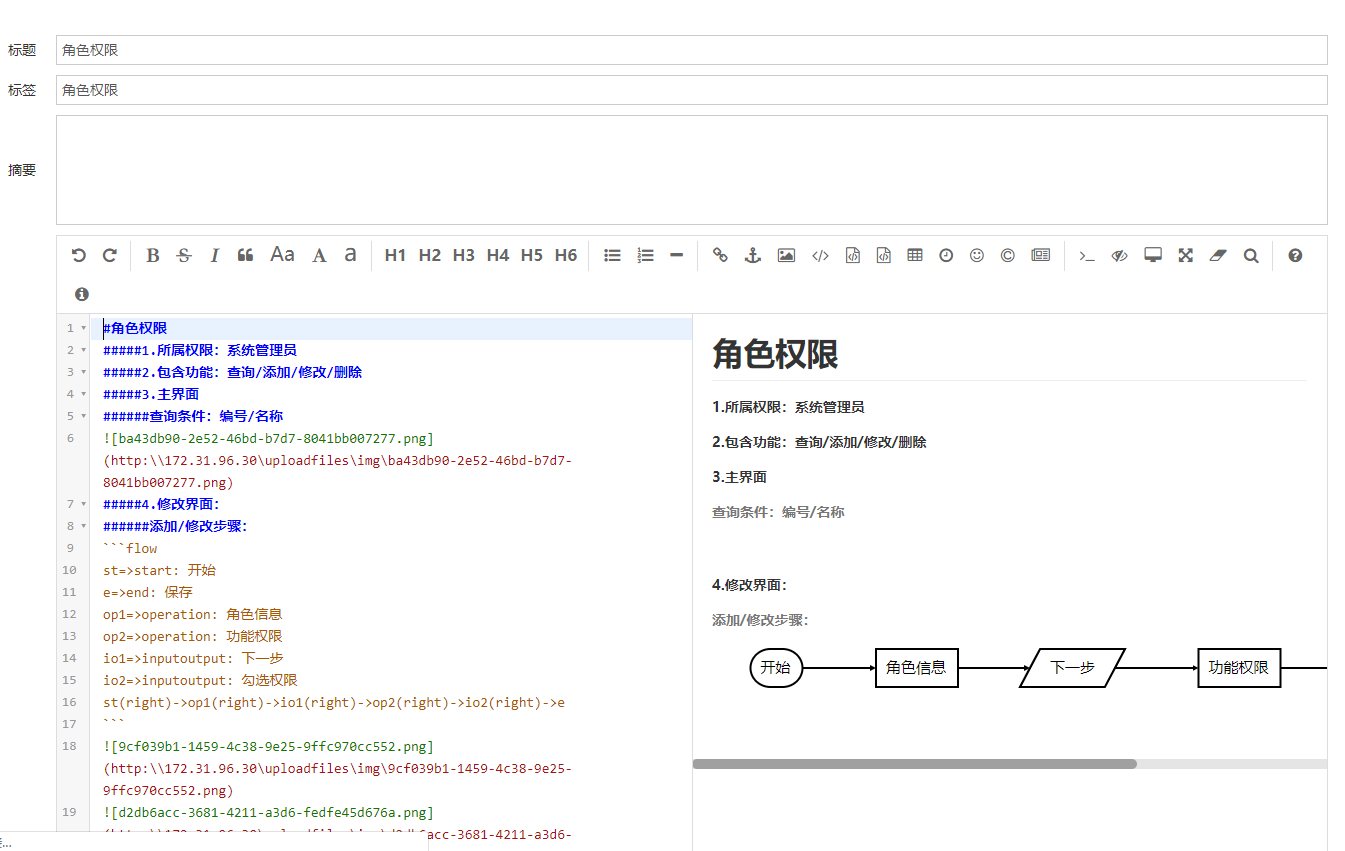Insert a block quote
This screenshot has width=1345, height=851.
click(245, 256)
